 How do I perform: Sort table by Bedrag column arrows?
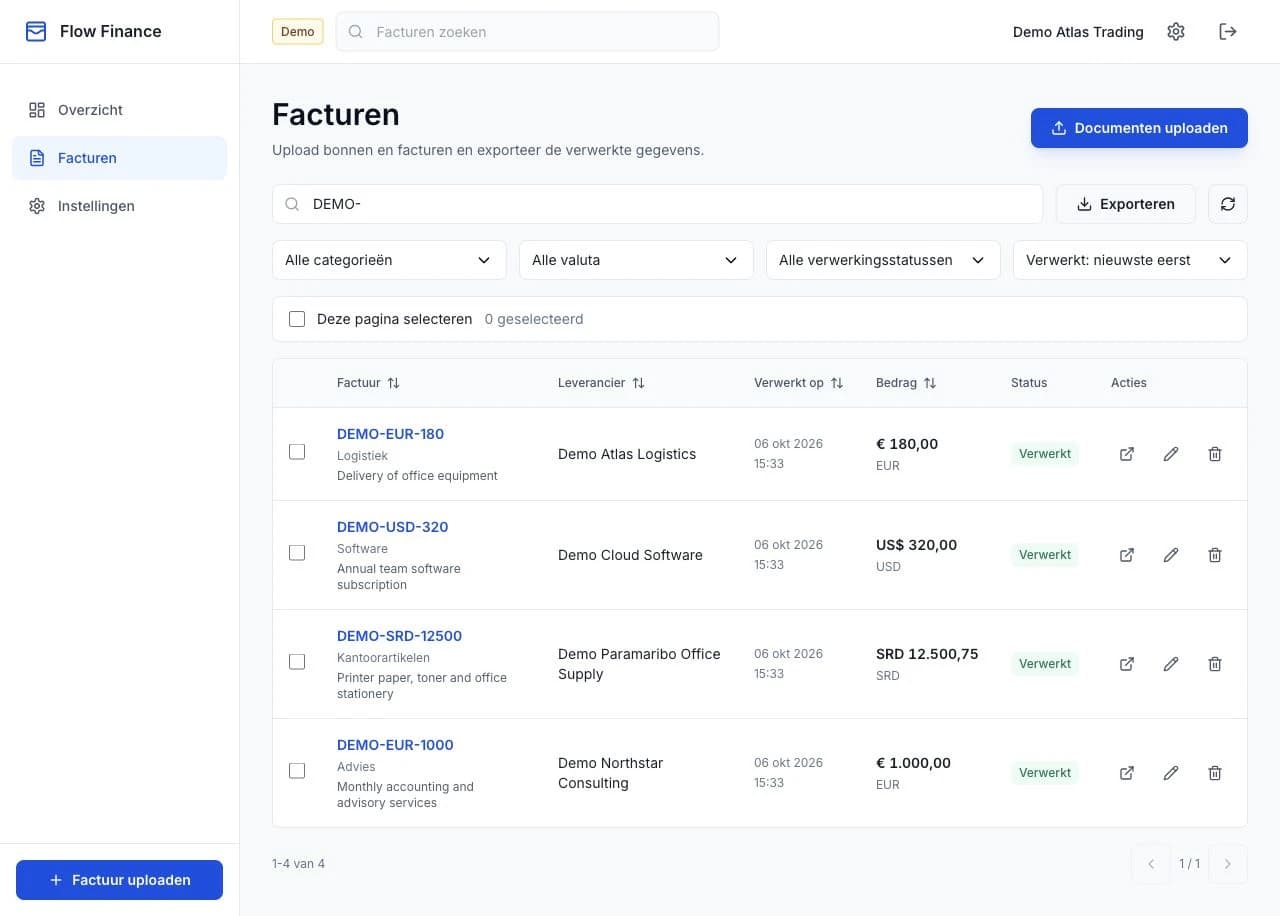coord(930,383)
